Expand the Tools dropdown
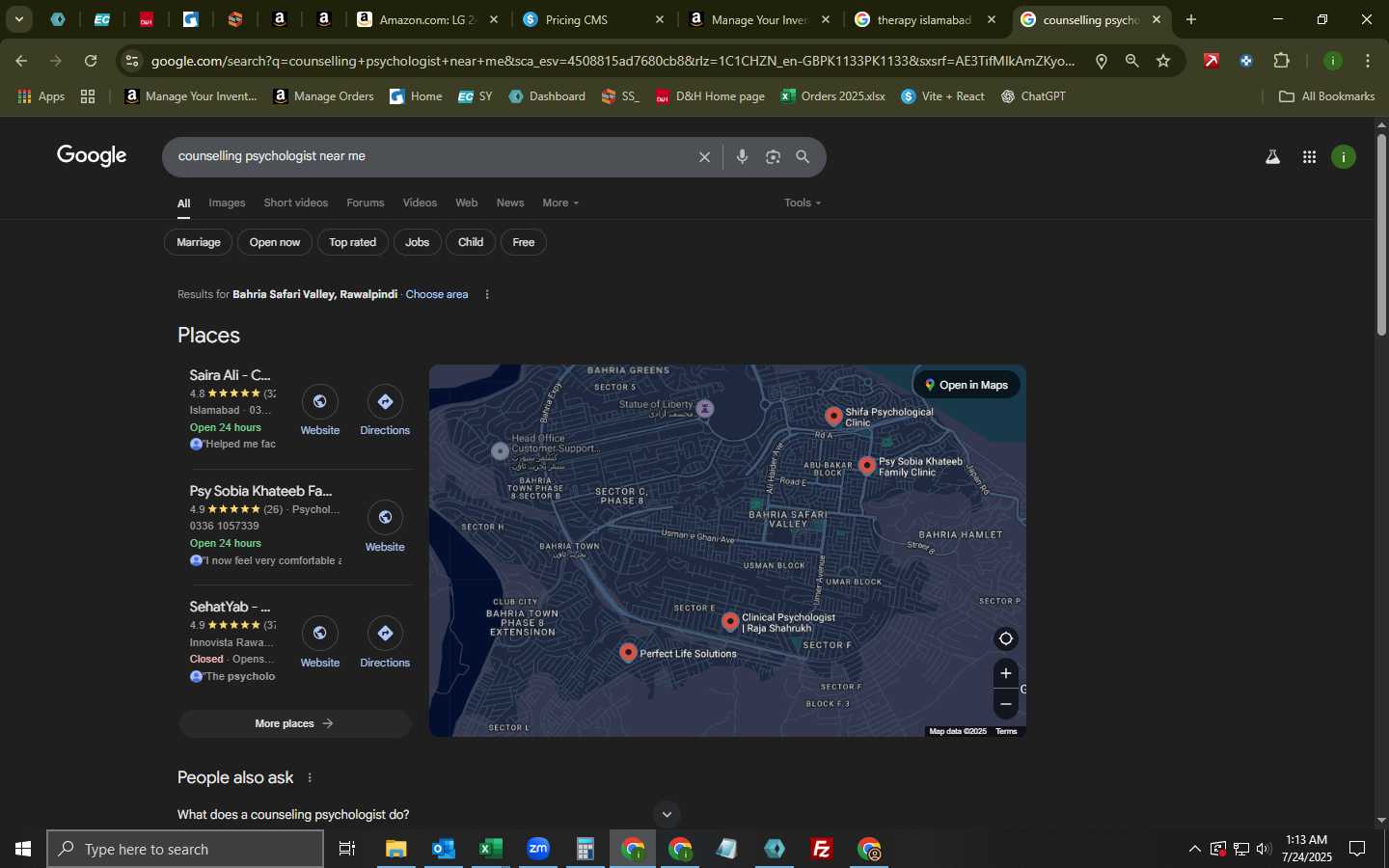Image resolution: width=1389 pixels, height=868 pixels. coord(803,203)
